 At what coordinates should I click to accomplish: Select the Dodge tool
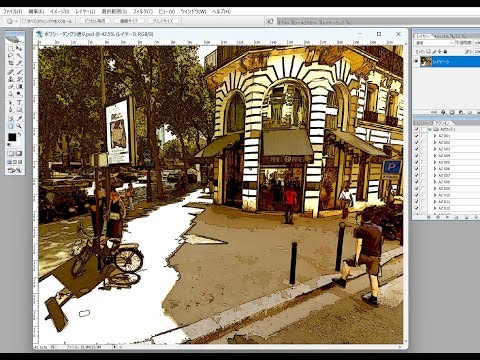pyautogui.click(x=19, y=94)
